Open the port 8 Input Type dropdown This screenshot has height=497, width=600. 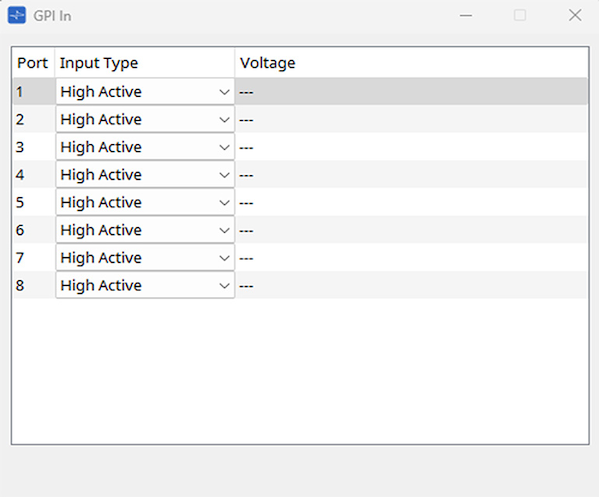pyautogui.click(x=145, y=286)
